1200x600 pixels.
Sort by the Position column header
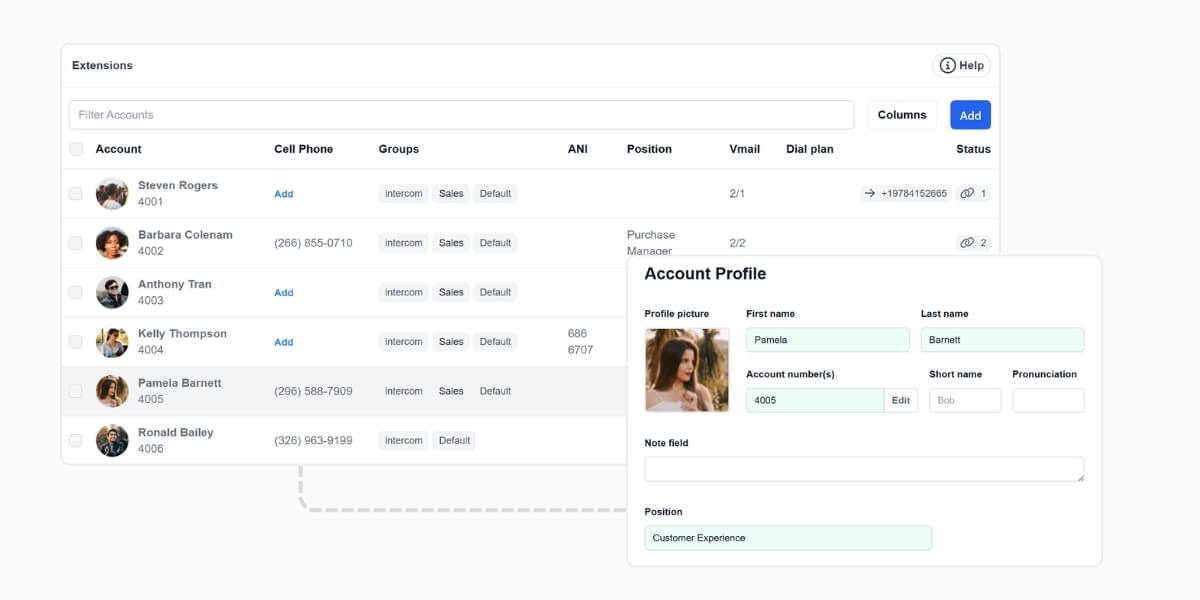pyautogui.click(x=649, y=149)
